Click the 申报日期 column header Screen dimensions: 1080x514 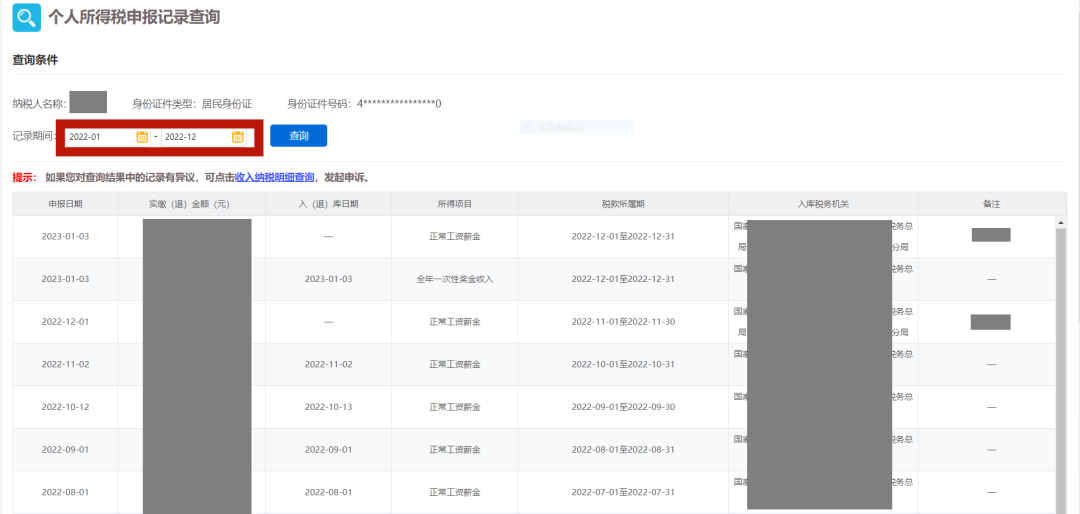click(x=65, y=204)
